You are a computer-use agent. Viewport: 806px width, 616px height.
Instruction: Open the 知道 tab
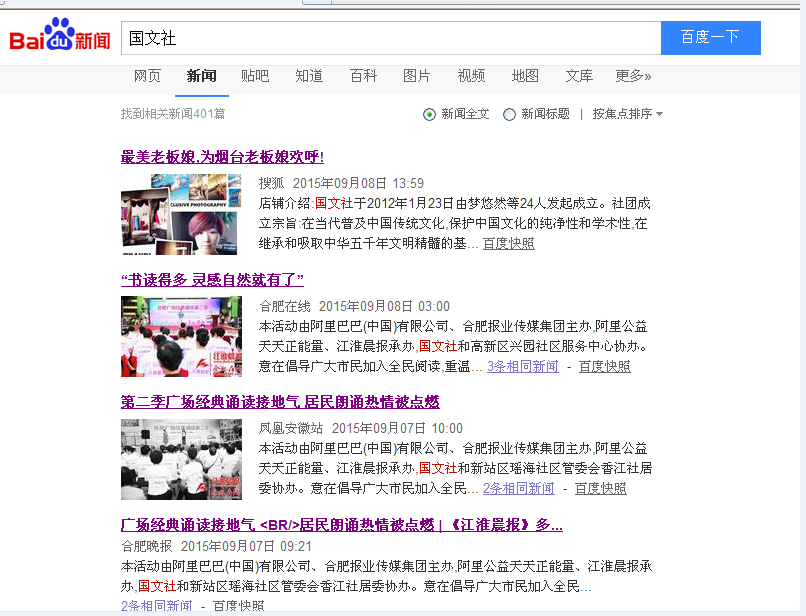309,76
